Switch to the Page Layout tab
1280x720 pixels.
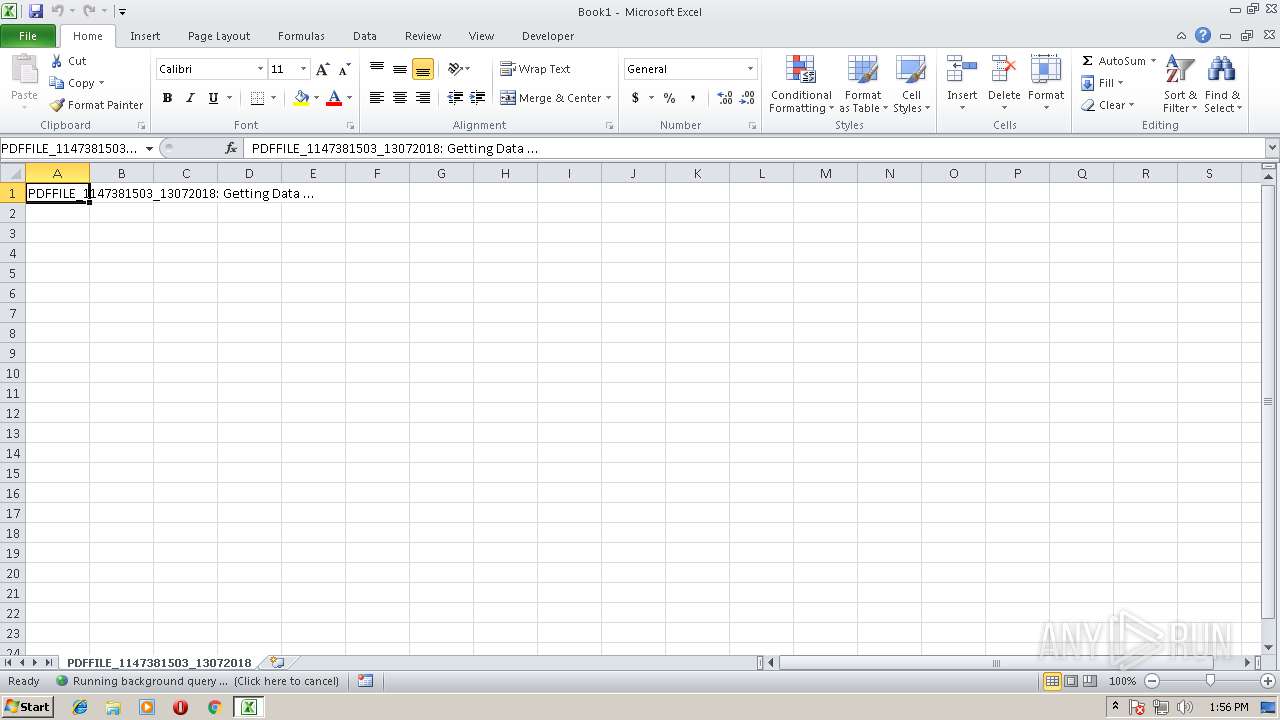click(x=219, y=36)
